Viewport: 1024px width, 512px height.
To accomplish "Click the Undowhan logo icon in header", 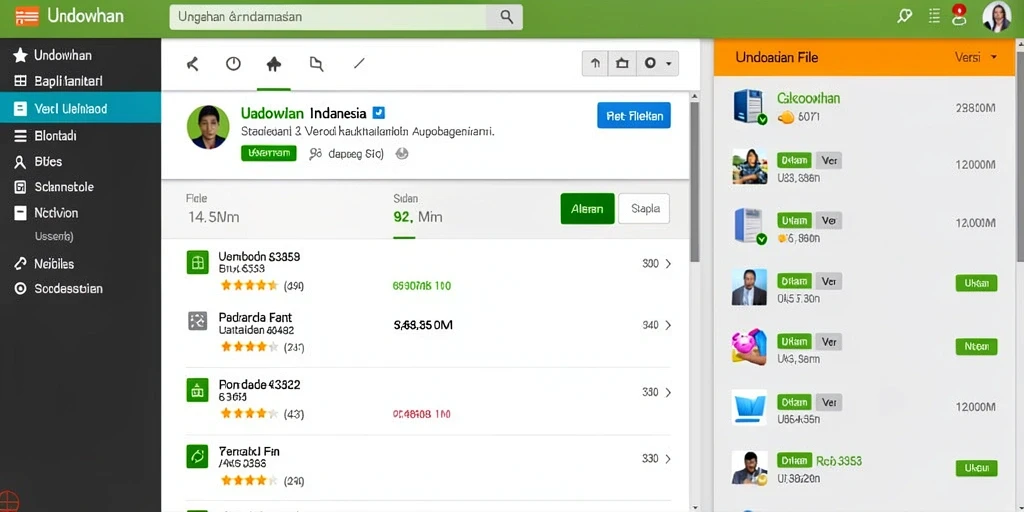I will tap(26, 16).
